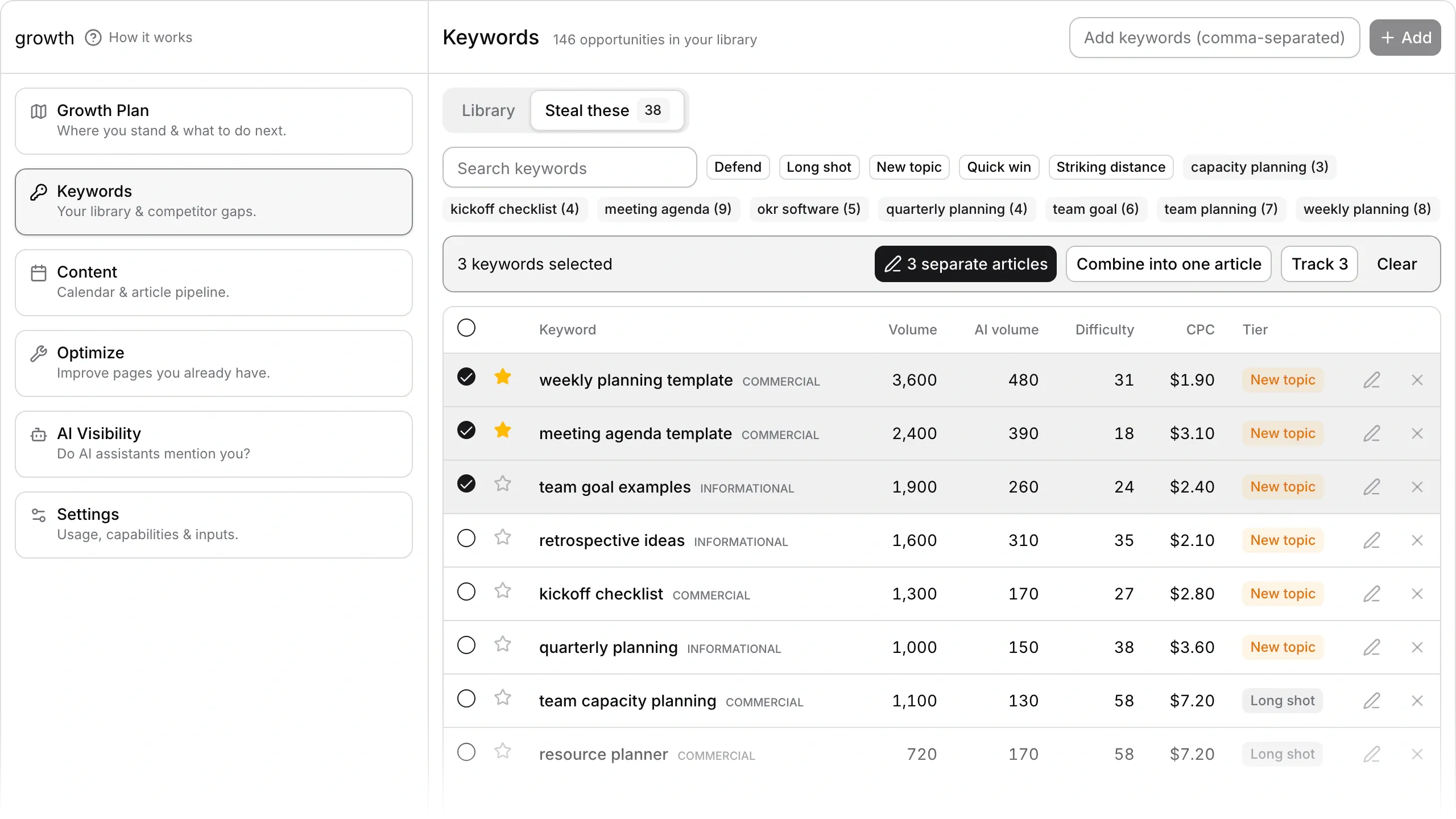Remove the quarterly planning keyword
The width and height of the screenshot is (1456, 819).
[1417, 647]
